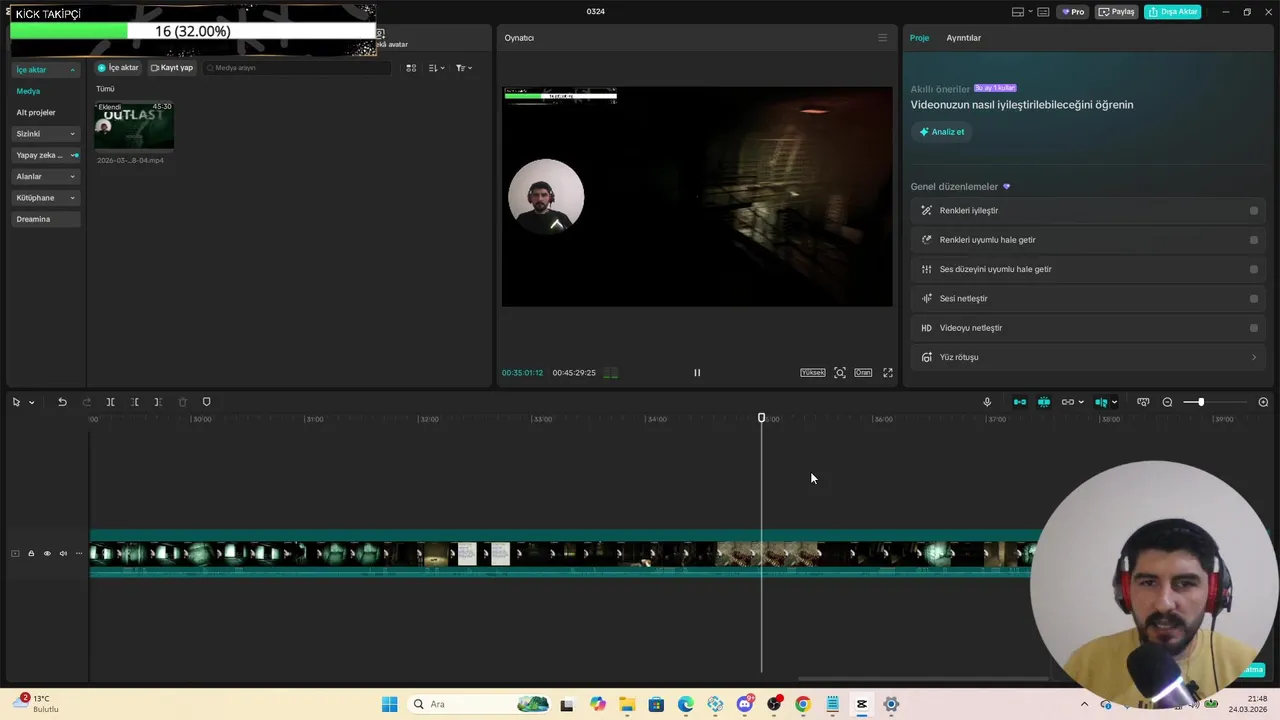The image size is (1280, 720).
Task: Click the Analiz et button
Action: click(x=942, y=132)
